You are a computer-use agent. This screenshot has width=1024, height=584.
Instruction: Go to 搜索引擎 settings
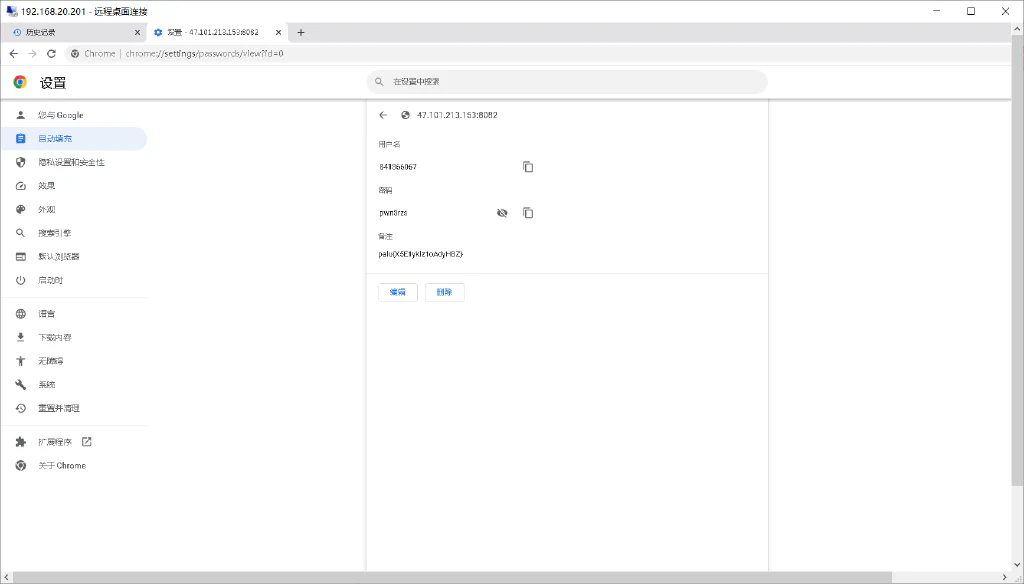click(x=54, y=233)
